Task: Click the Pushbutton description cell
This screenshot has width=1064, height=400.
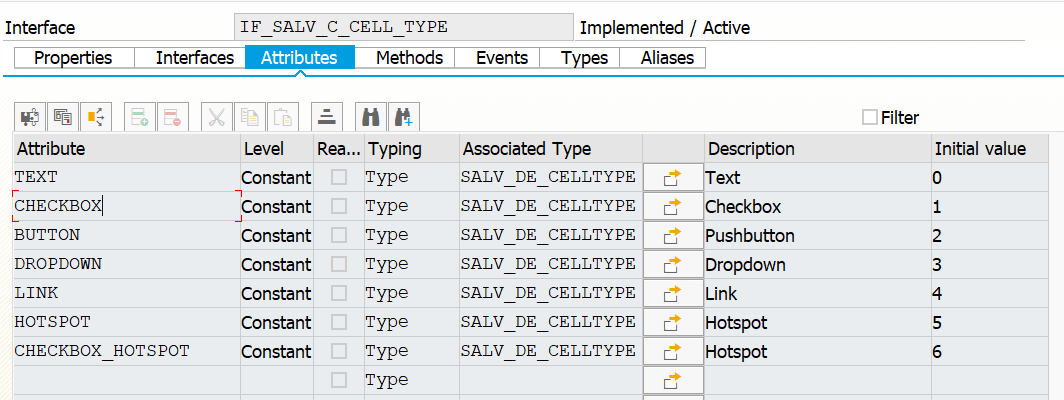Action: (818, 236)
